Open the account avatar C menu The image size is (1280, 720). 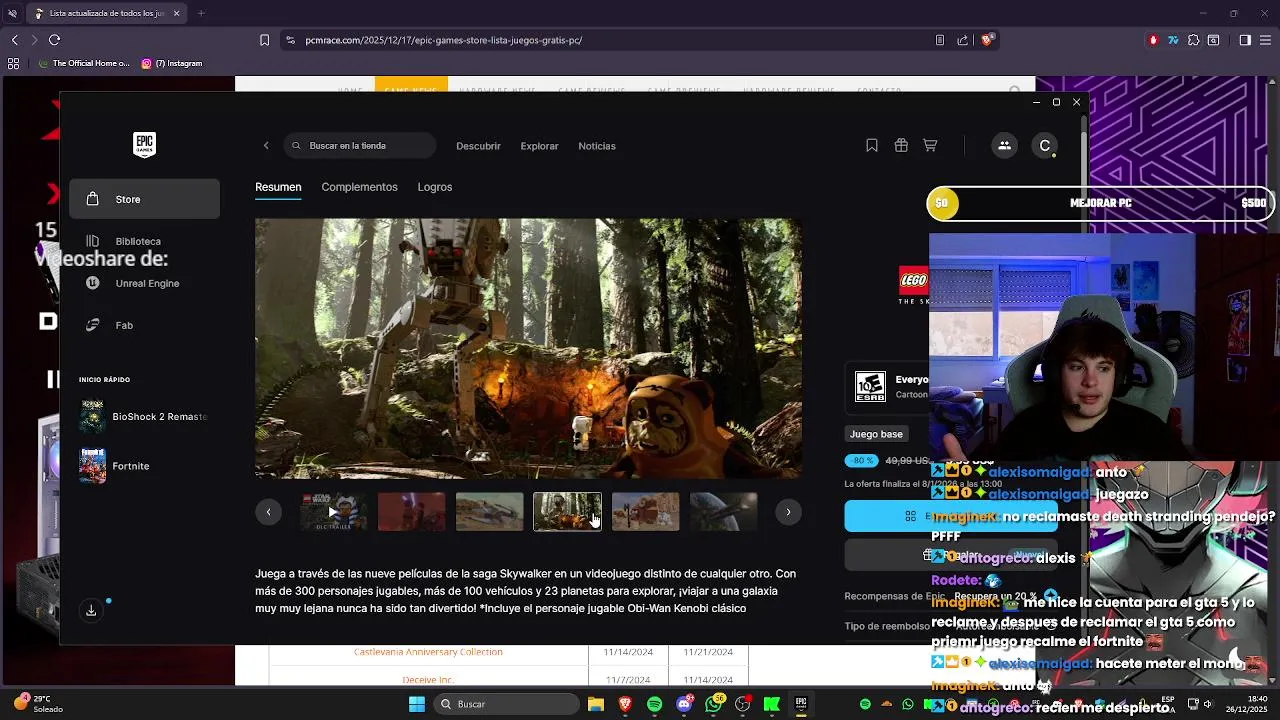(1045, 146)
